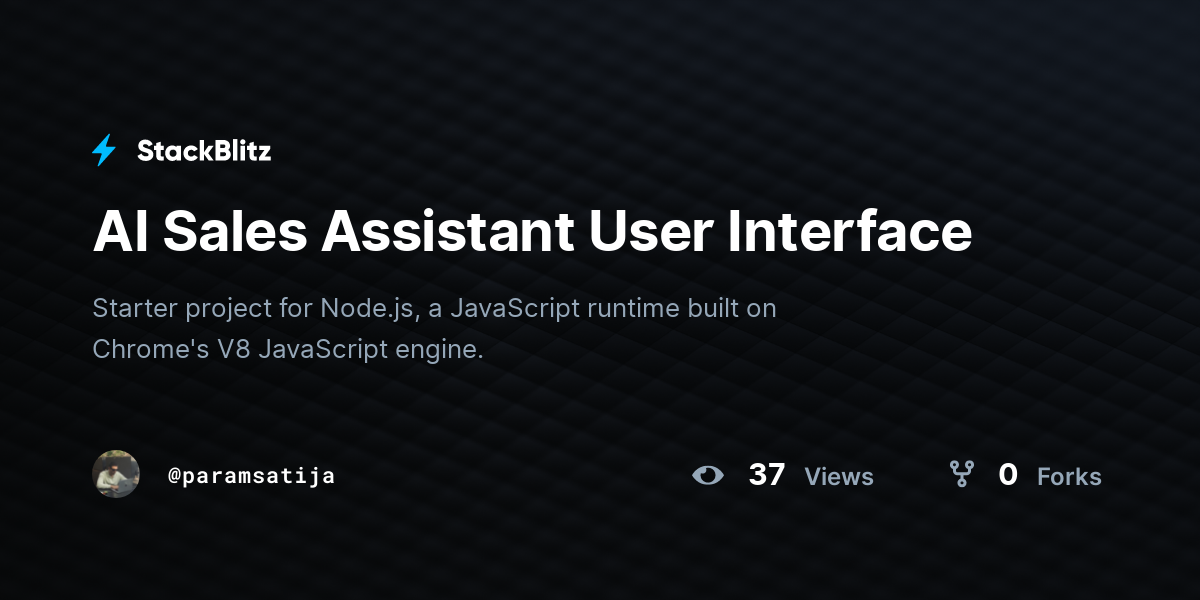Open the AI Sales Assistant User Interface title
This screenshot has width=1200, height=600.
pyautogui.click(x=532, y=232)
